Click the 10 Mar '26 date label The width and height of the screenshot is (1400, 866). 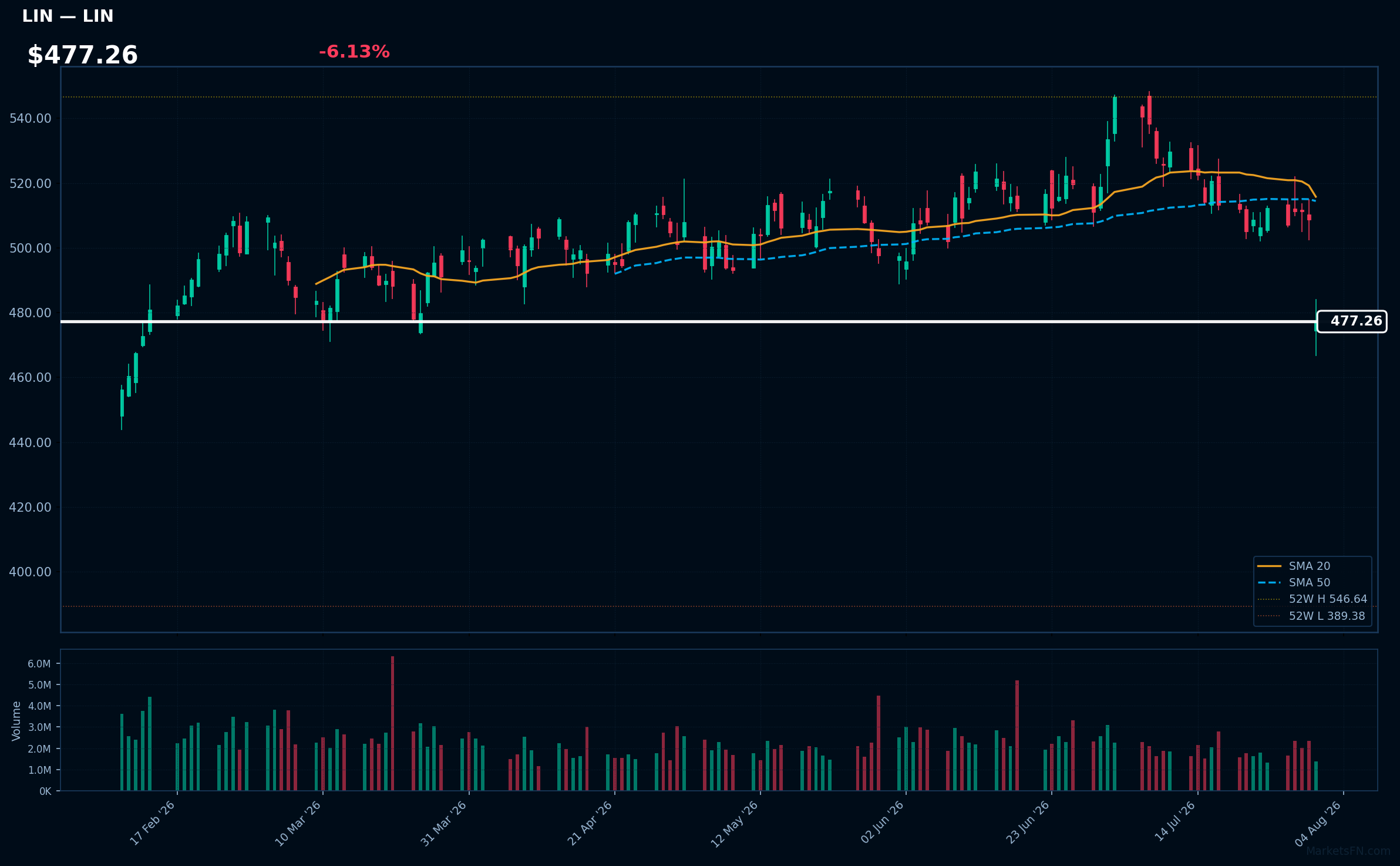tap(298, 823)
